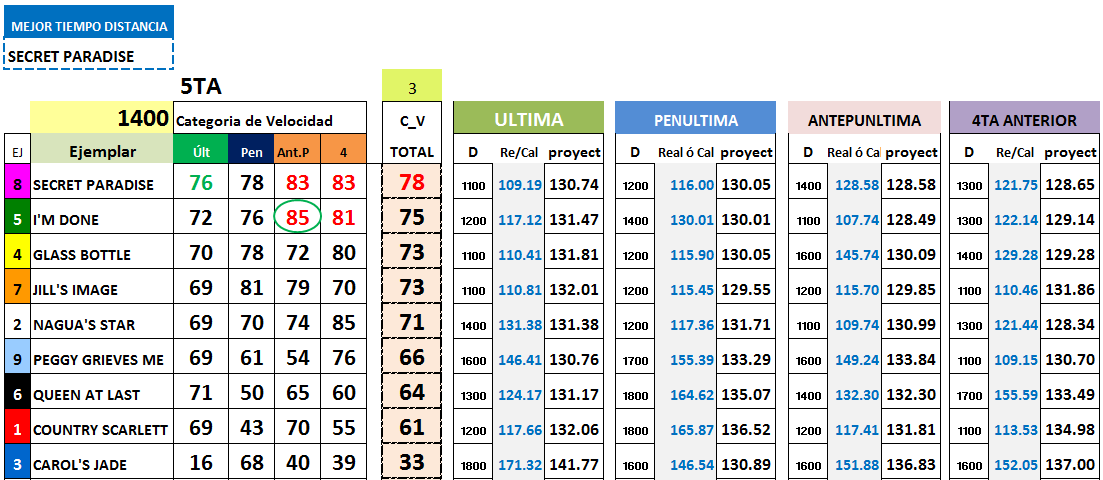Click the TOTAL column header
Image resolution: width=1103 pixels, height=480 pixels.
[x=412, y=152]
